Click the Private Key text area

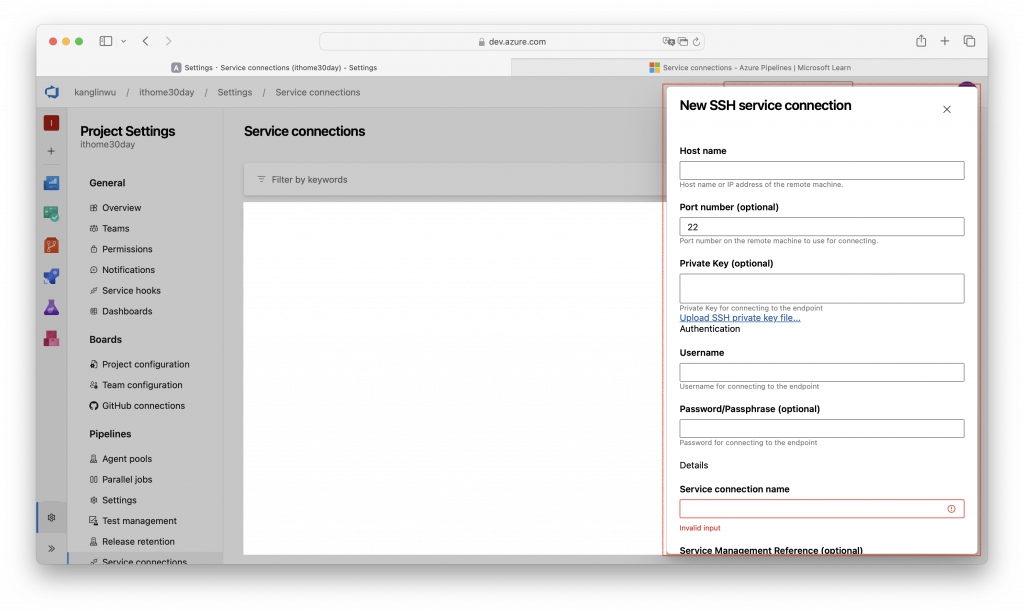pyautogui.click(x=822, y=288)
